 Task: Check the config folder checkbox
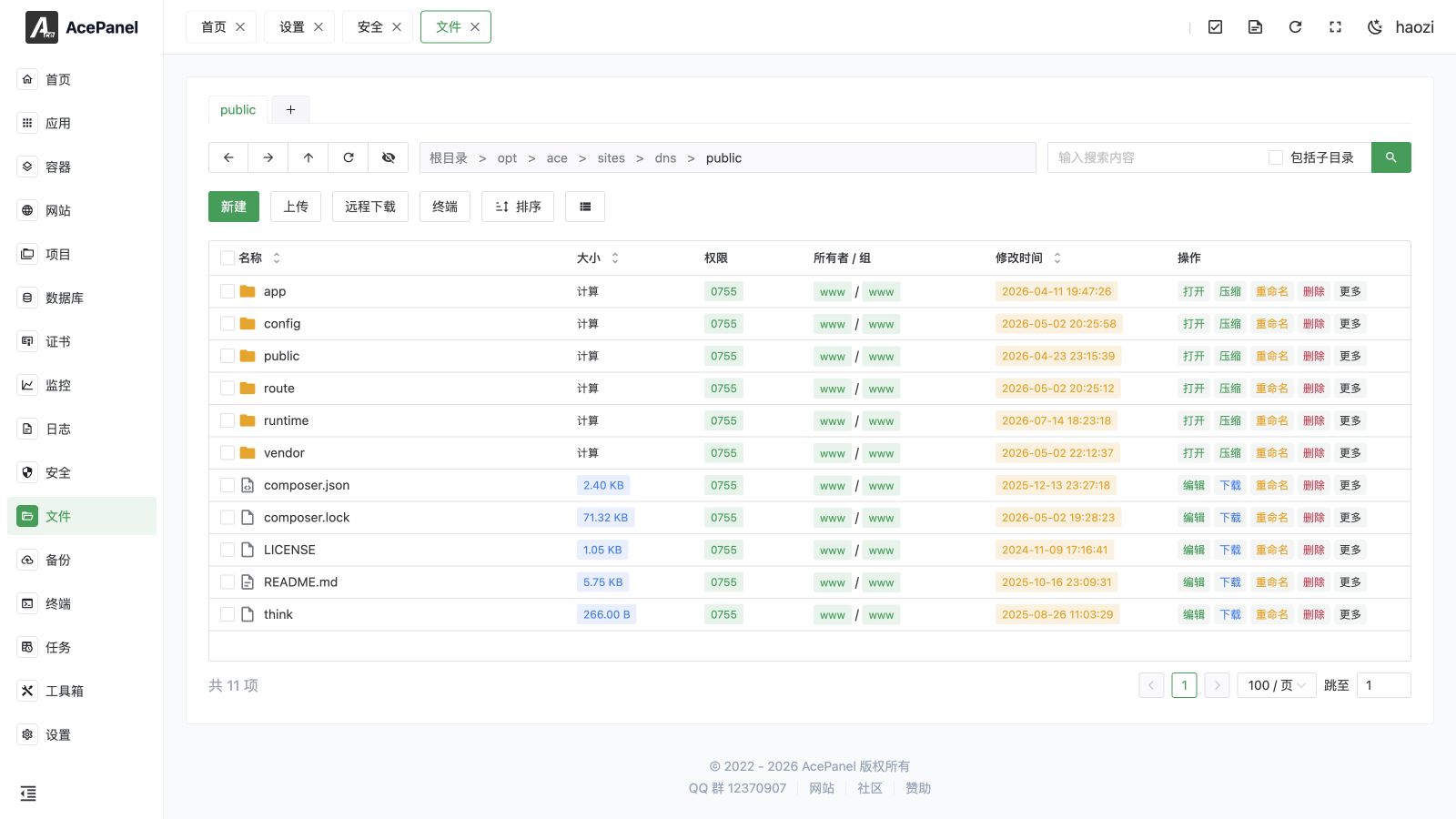[227, 323]
